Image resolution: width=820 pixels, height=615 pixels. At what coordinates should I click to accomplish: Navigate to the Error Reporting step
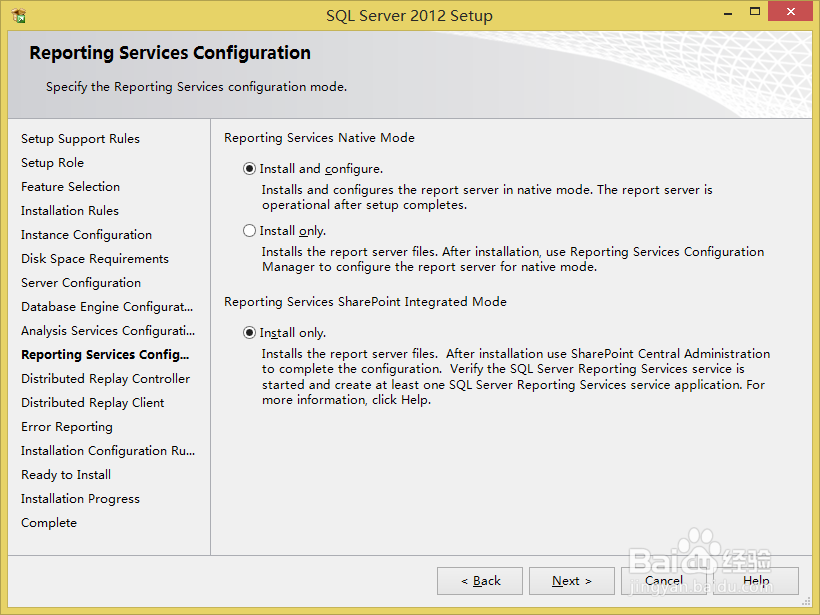click(66, 426)
